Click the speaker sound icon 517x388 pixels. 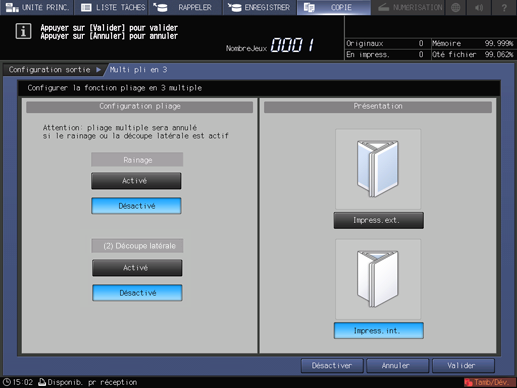click(479, 7)
